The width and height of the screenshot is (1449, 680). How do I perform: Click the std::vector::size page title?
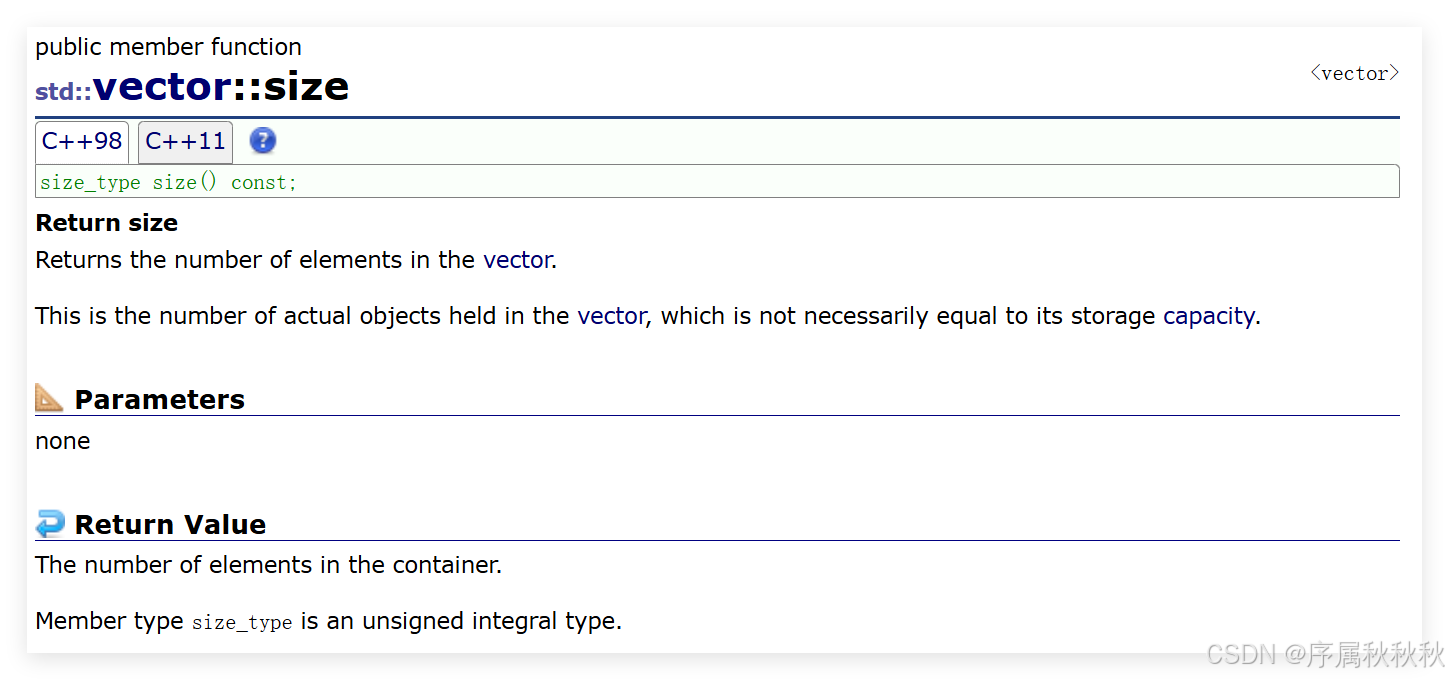[x=192, y=87]
